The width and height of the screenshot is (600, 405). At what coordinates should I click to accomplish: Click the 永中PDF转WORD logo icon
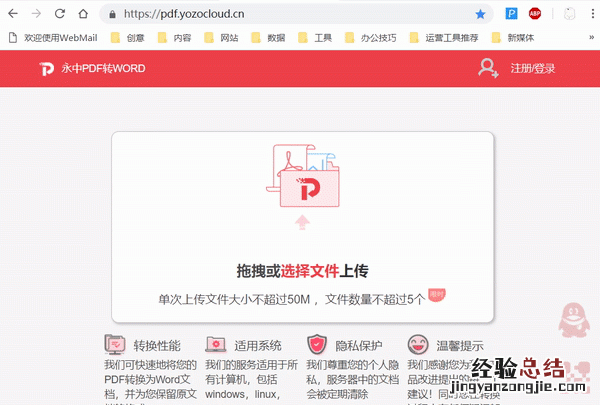(x=47, y=69)
